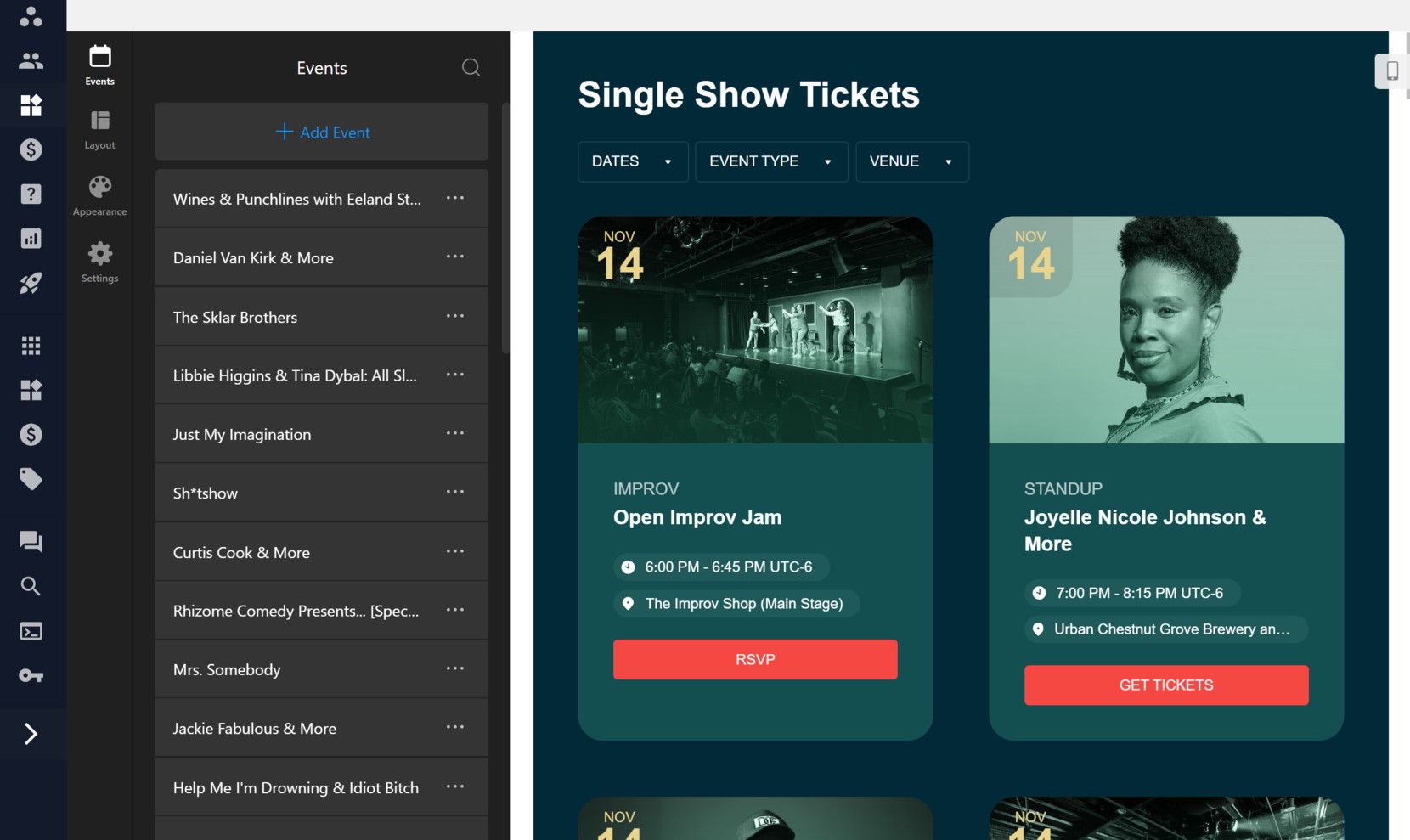This screenshot has width=1410, height=840.
Task: Open the VENUE filter dropdown
Action: point(911,161)
